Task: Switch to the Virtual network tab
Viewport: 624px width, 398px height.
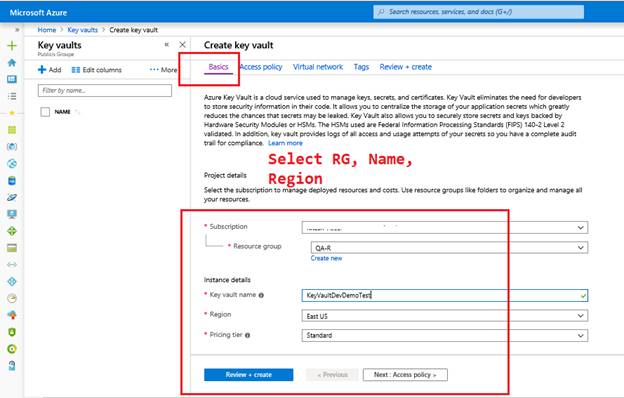Action: pos(318,67)
